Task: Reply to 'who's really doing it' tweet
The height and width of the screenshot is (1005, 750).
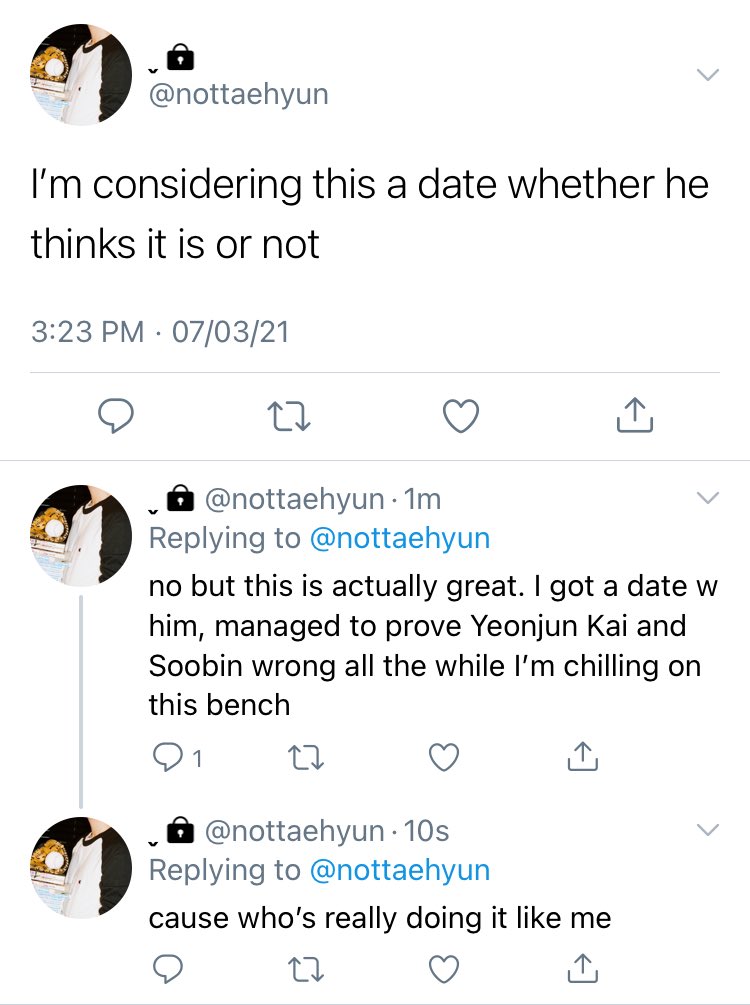Action: click(167, 968)
